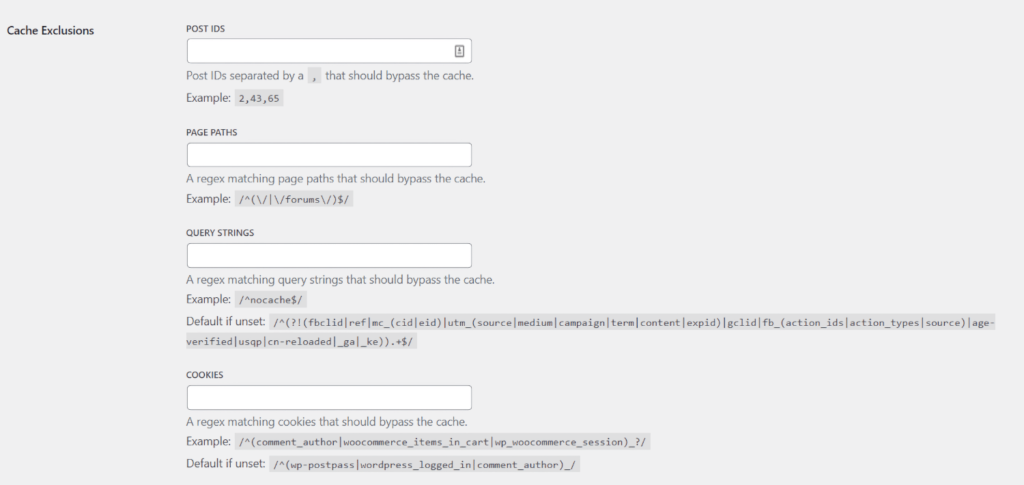Screen dimensions: 1024x485
Task: Click the default query string regex starting with fbclid
Action: click(630, 322)
